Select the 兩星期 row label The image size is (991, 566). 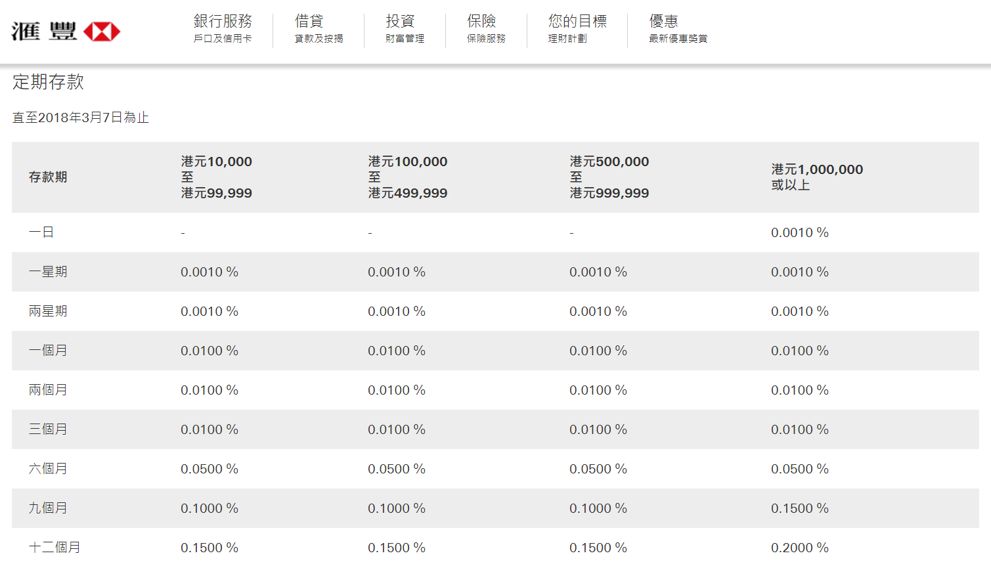tap(48, 311)
